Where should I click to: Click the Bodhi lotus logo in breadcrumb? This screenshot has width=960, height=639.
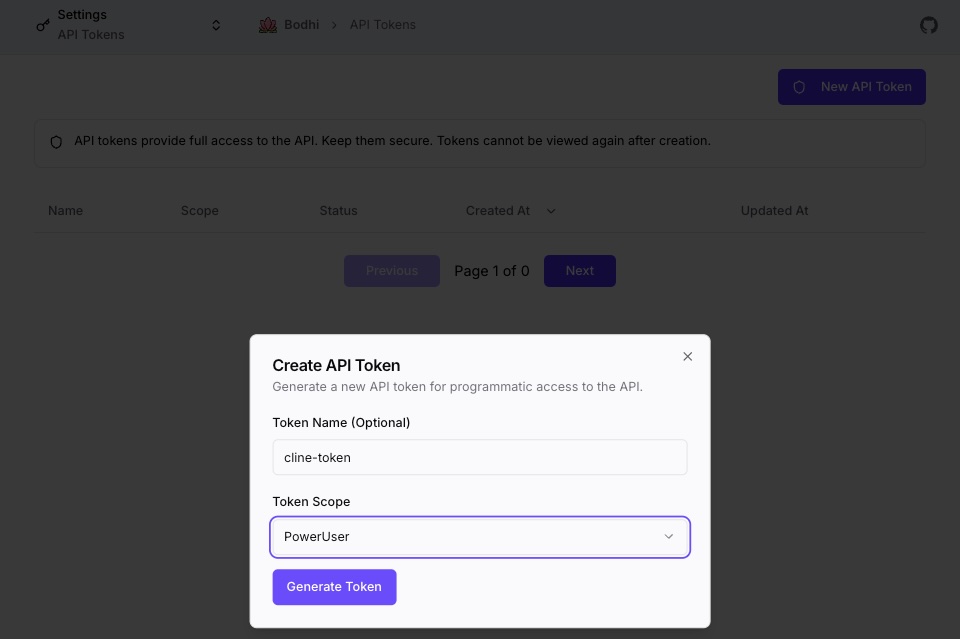tap(267, 24)
